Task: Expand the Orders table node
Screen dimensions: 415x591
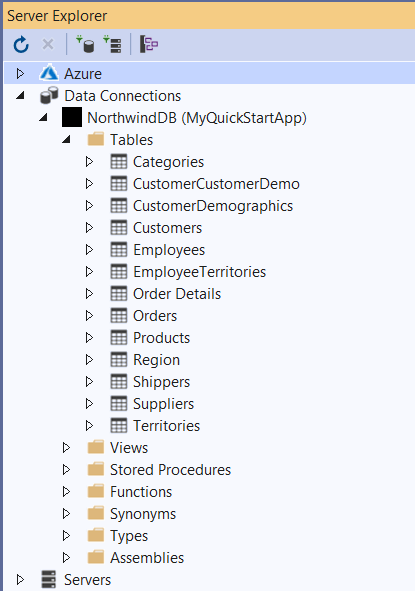Action: click(x=89, y=315)
